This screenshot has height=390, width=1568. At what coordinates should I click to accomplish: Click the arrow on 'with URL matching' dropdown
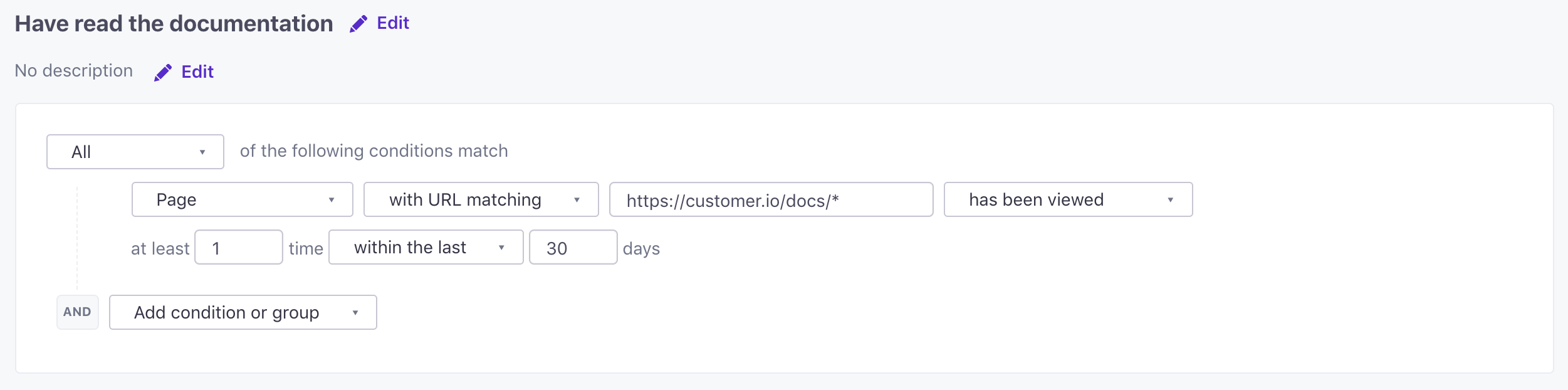point(577,200)
